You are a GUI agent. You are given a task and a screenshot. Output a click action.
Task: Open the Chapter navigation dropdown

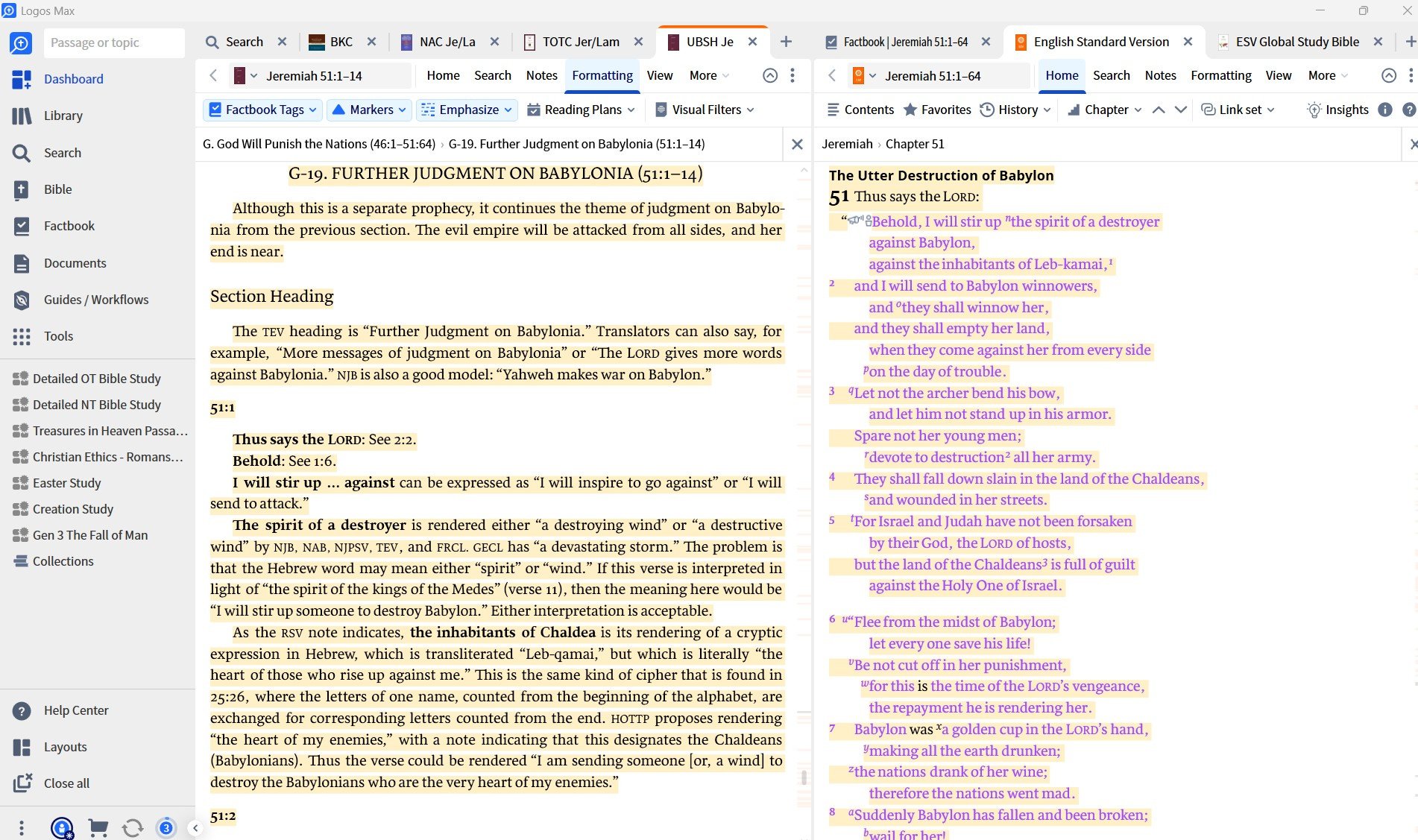[1105, 110]
